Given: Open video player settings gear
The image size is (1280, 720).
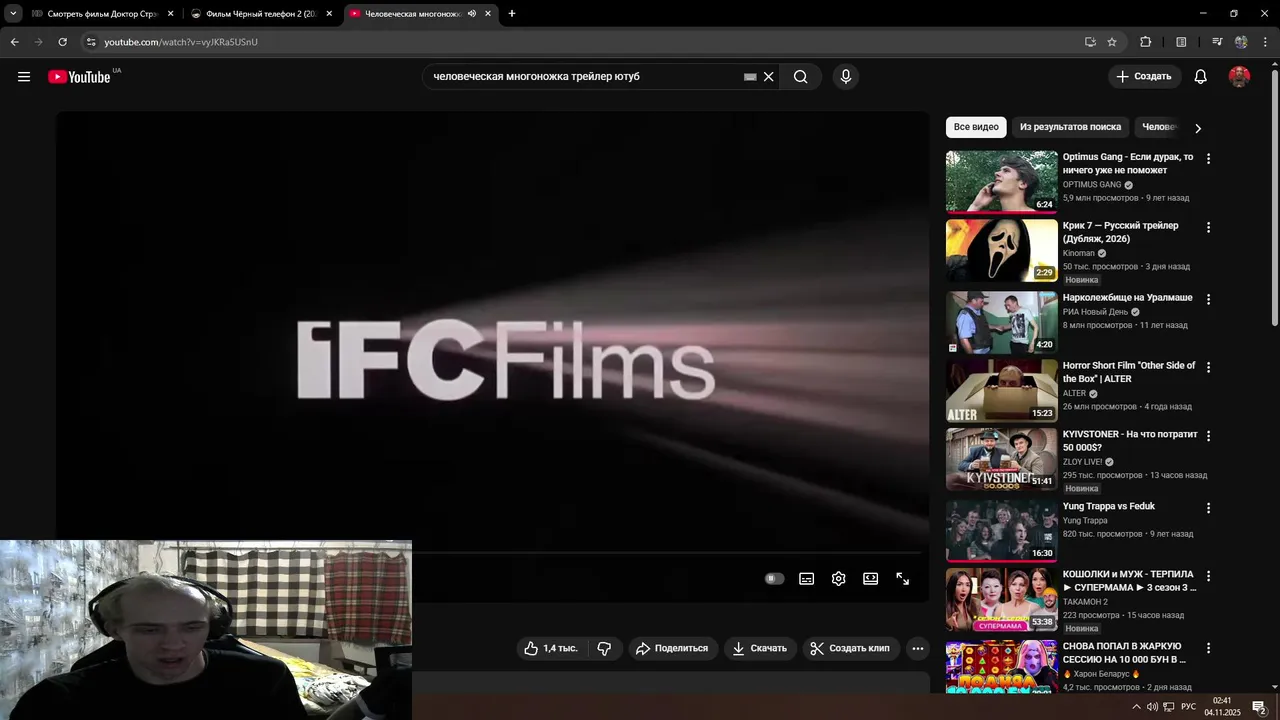Looking at the screenshot, I should point(839,579).
